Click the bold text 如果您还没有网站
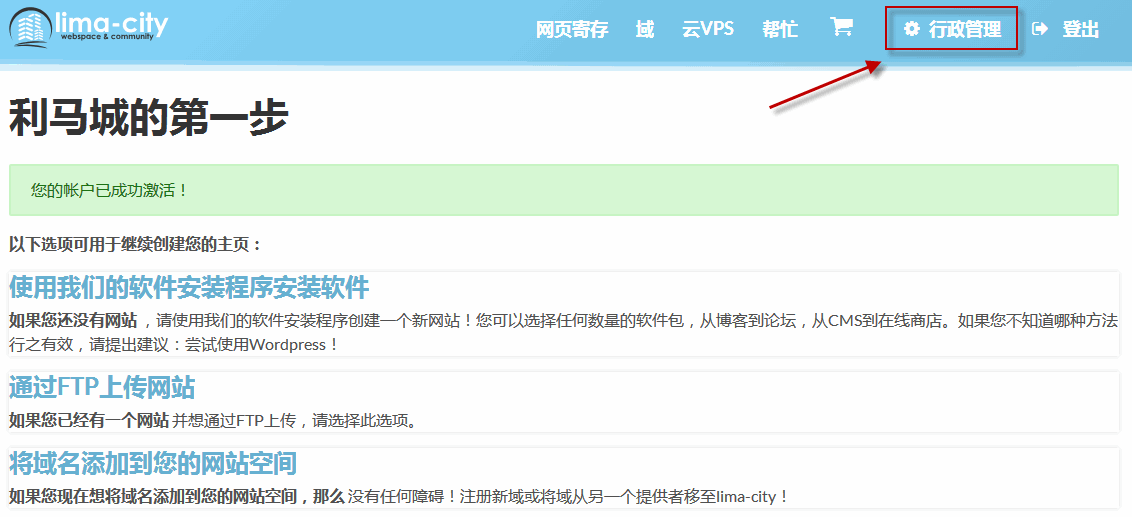The width and height of the screenshot is (1132, 517). tap(74, 321)
